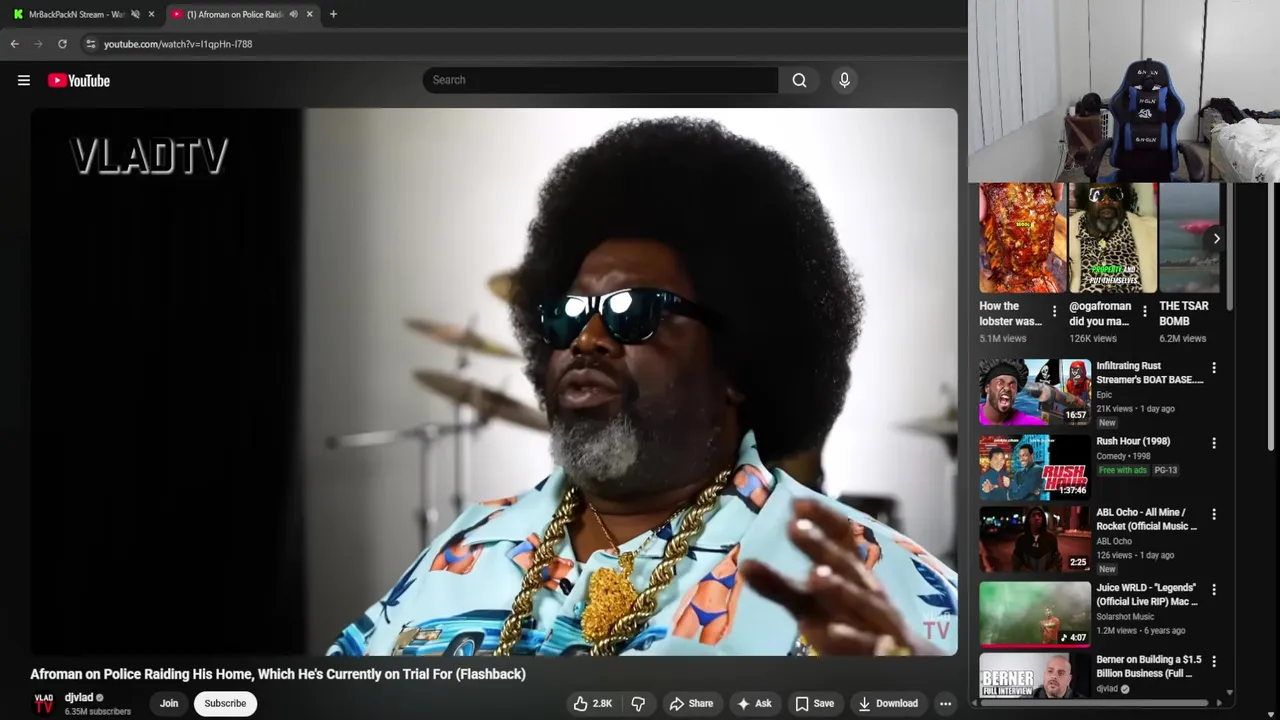Click the page's main vertical scrollbar
Screen dimensions: 1280x720
click(x=1273, y=317)
